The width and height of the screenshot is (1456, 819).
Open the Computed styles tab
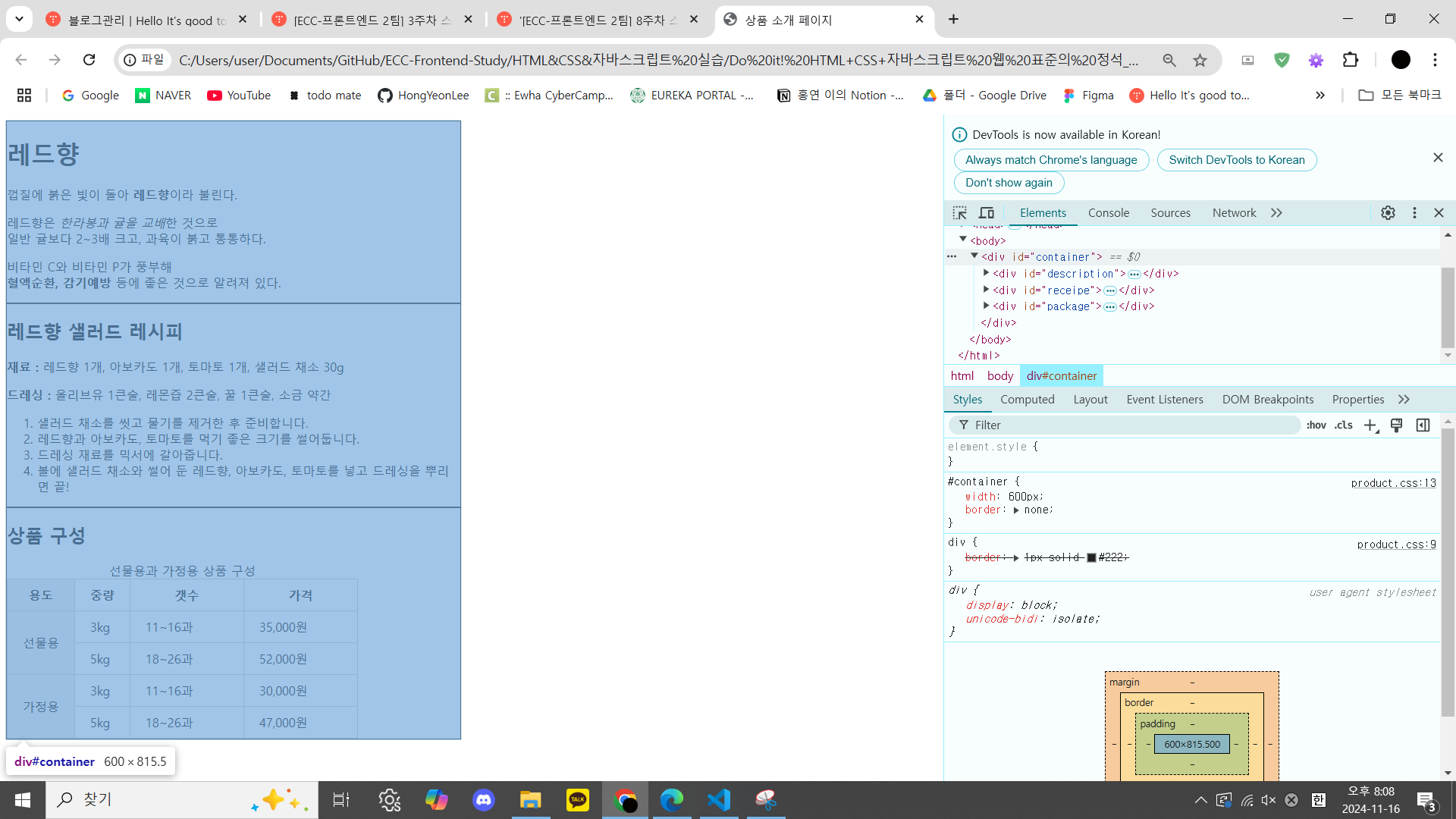tap(1027, 400)
